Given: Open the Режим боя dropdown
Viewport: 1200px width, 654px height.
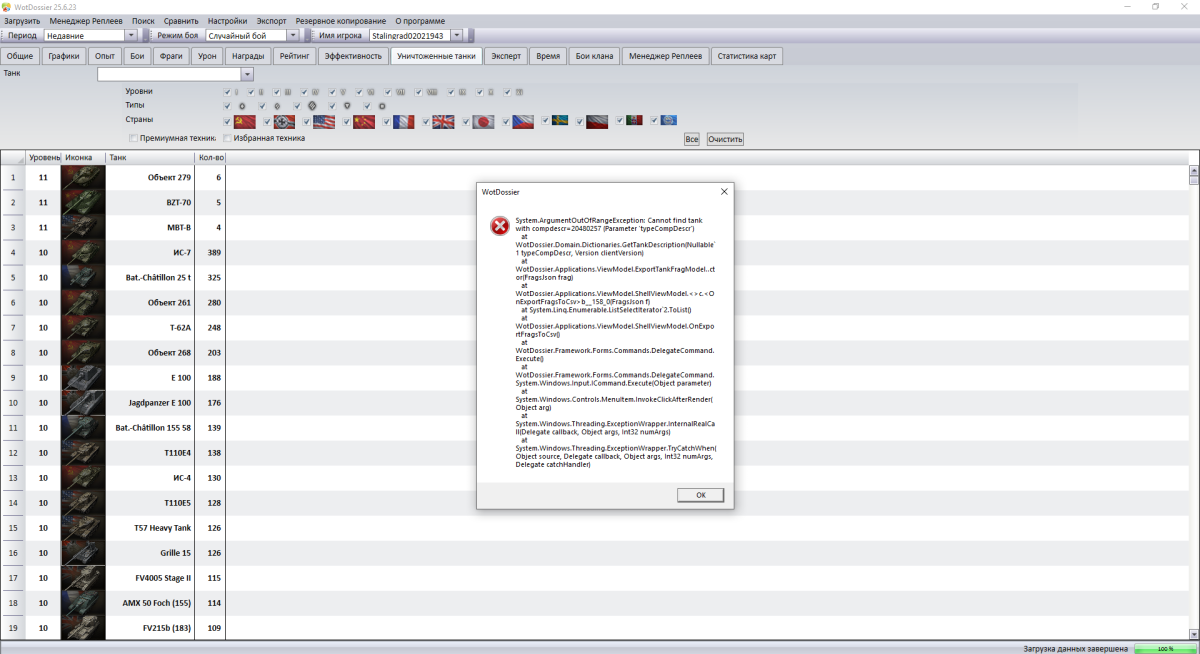Looking at the screenshot, I should [293, 35].
